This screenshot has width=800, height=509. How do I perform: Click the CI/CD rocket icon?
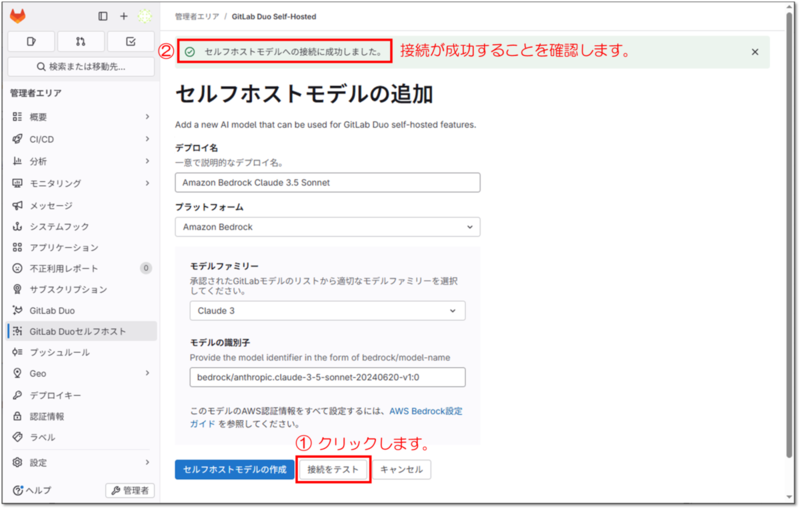point(17,139)
